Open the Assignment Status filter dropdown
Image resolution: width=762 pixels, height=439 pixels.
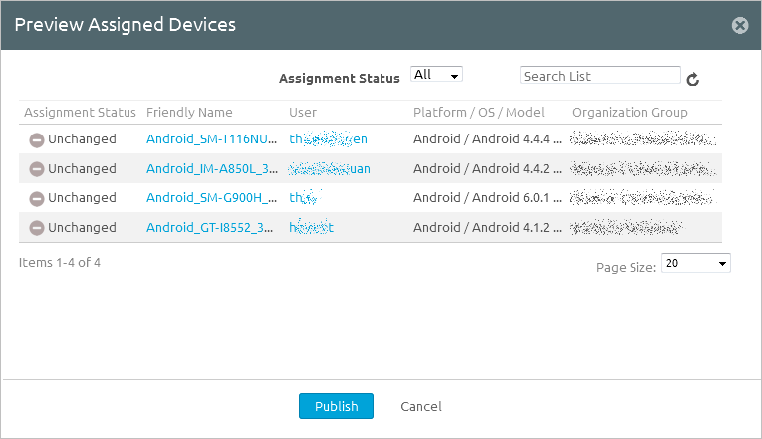436,75
